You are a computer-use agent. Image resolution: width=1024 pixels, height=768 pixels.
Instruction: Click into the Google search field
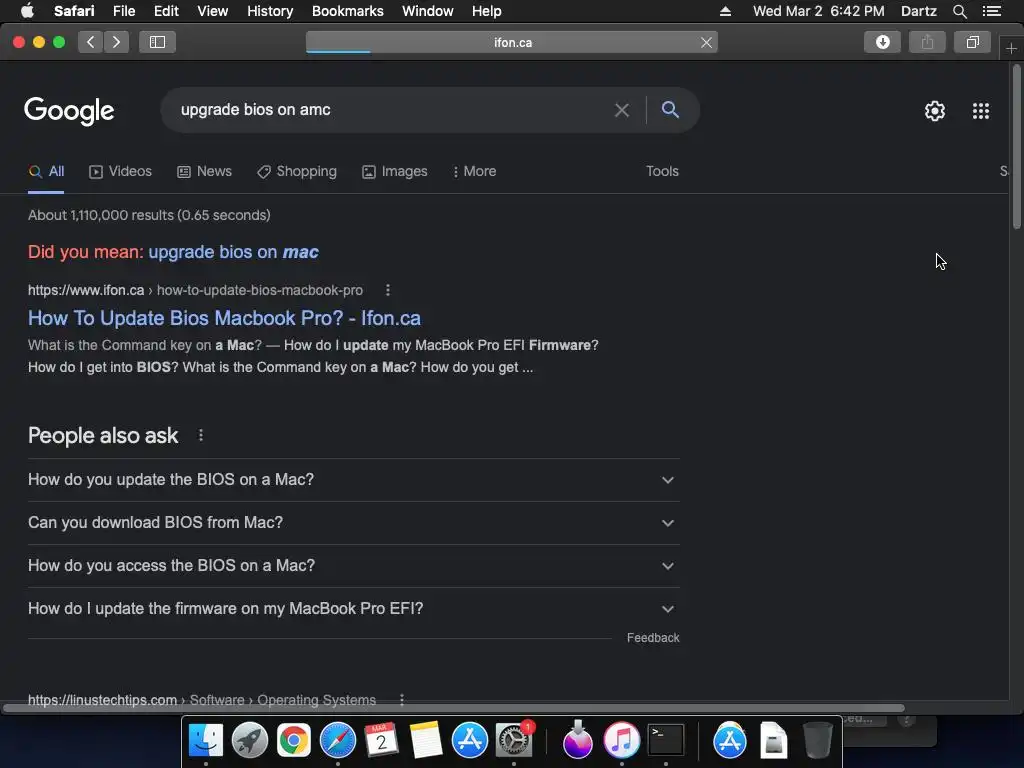[392, 110]
